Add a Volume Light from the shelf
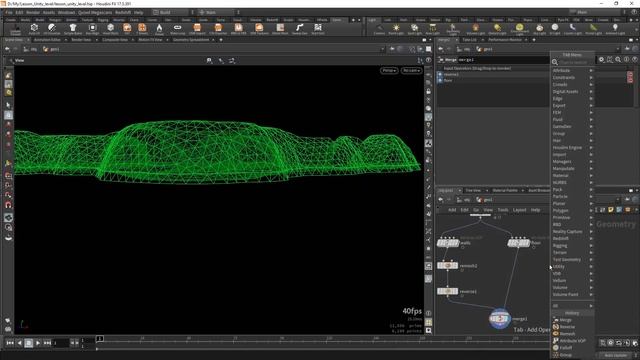The image size is (640, 360). coord(475,29)
